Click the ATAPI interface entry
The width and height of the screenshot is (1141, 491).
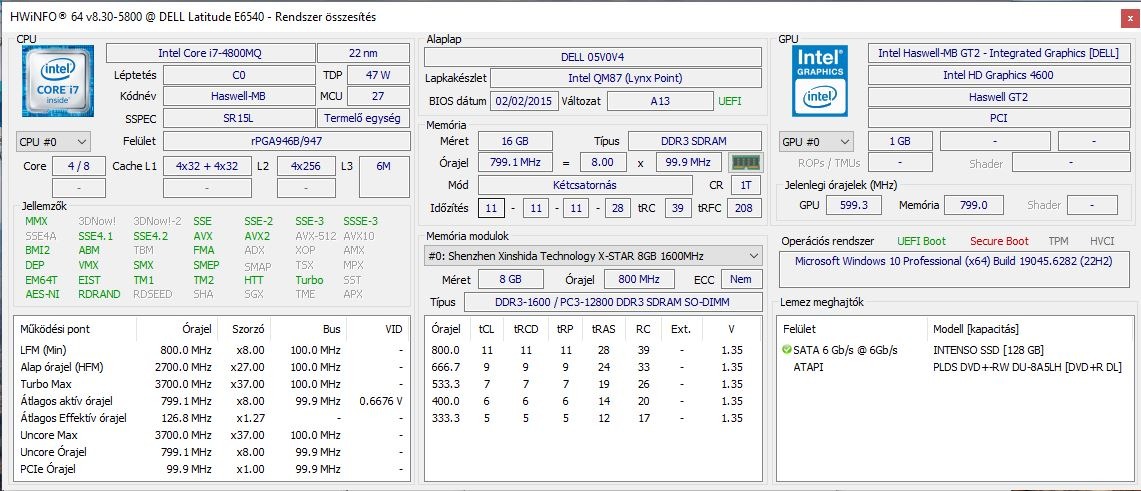pos(808,367)
